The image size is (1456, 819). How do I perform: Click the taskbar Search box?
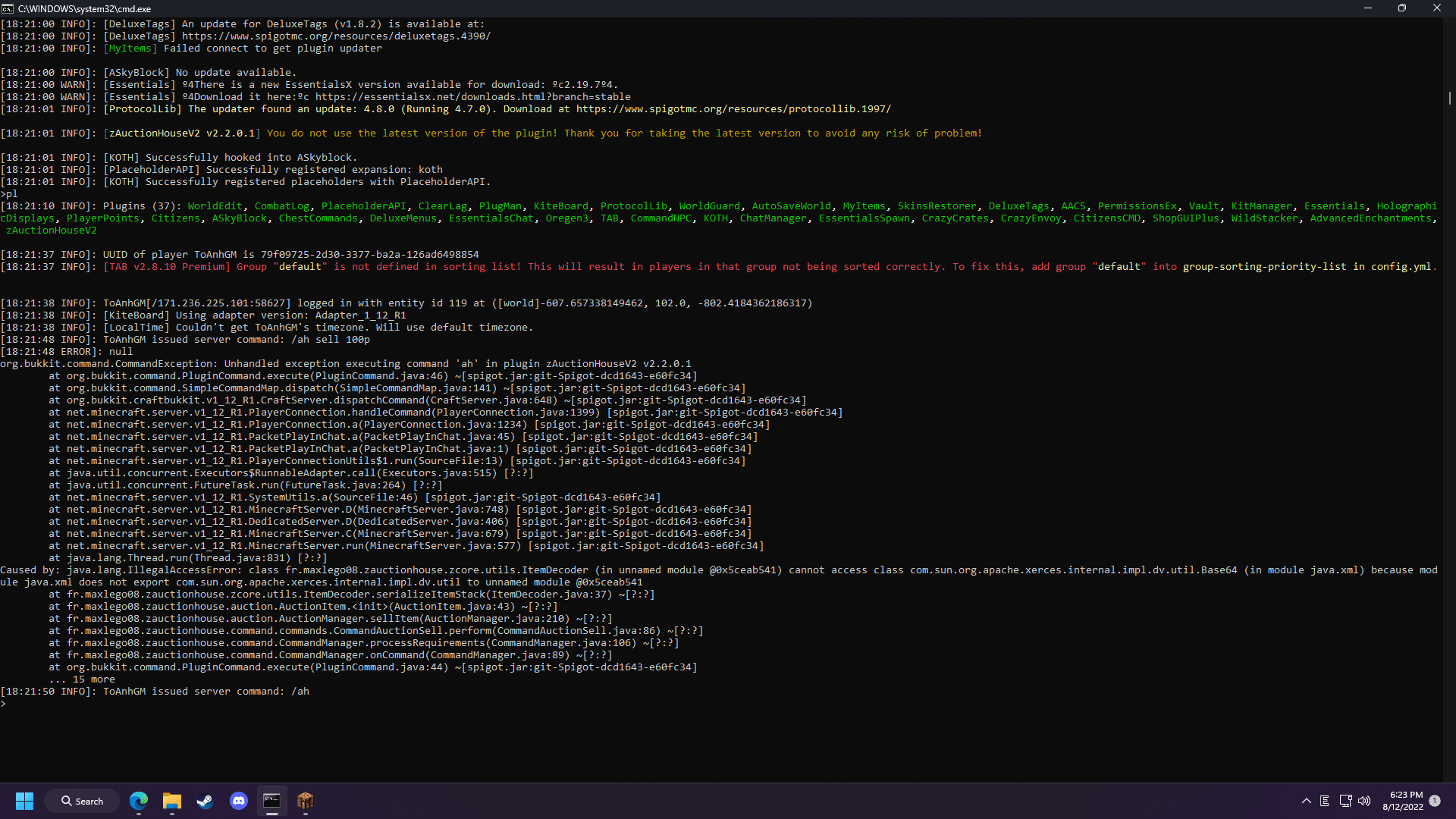[82, 801]
